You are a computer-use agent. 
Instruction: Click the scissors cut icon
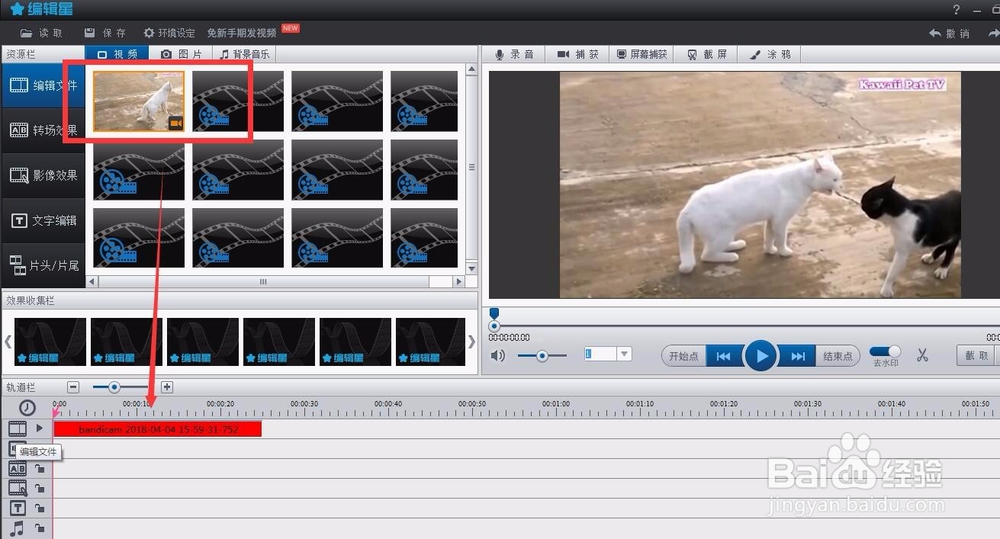tap(922, 355)
